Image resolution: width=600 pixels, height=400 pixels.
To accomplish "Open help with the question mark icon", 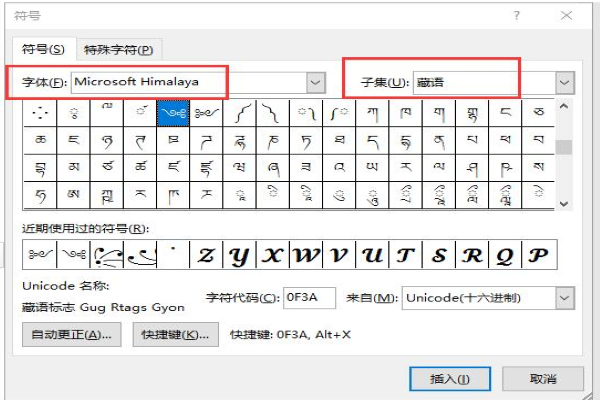I will coord(516,16).
